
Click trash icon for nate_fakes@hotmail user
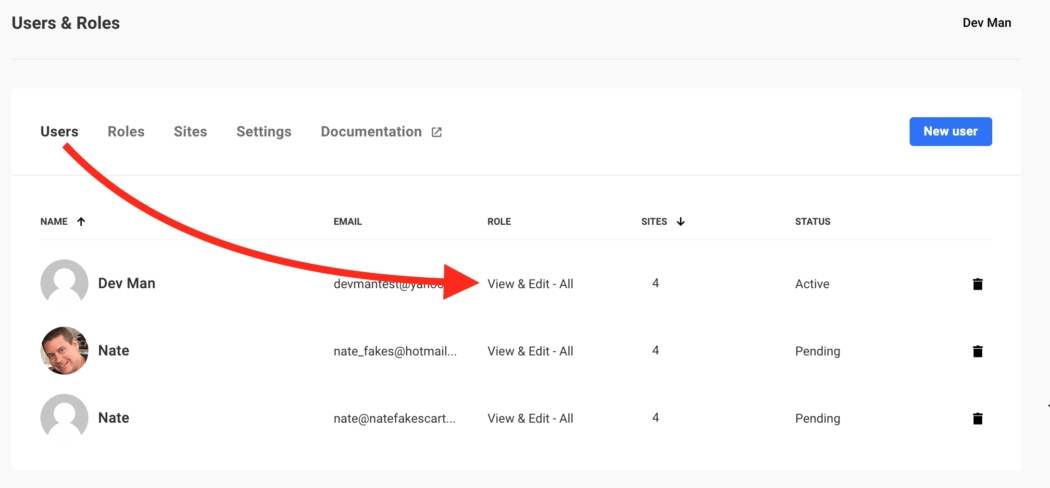(x=977, y=351)
